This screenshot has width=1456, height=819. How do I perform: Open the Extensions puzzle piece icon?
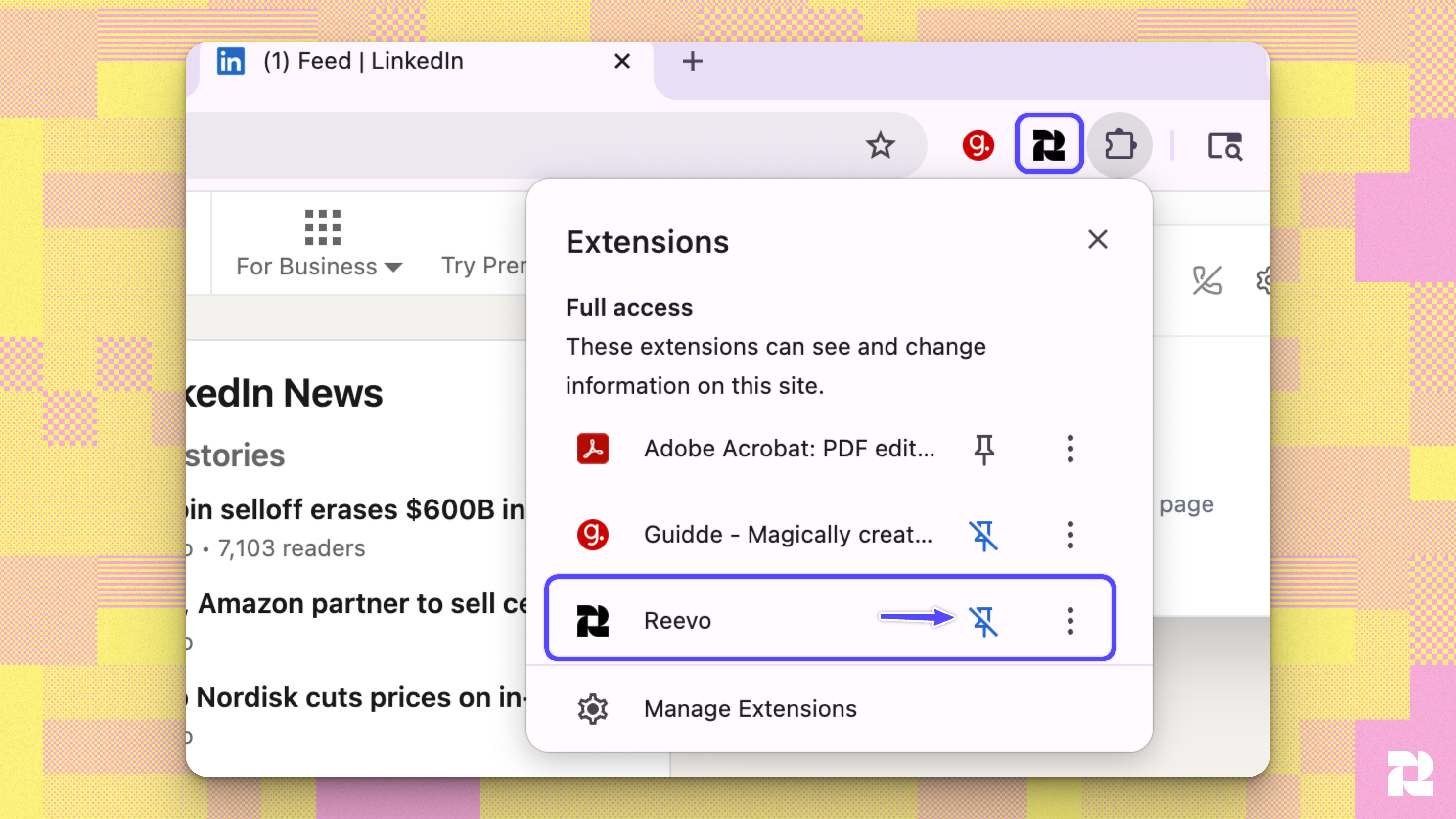pos(1121,145)
